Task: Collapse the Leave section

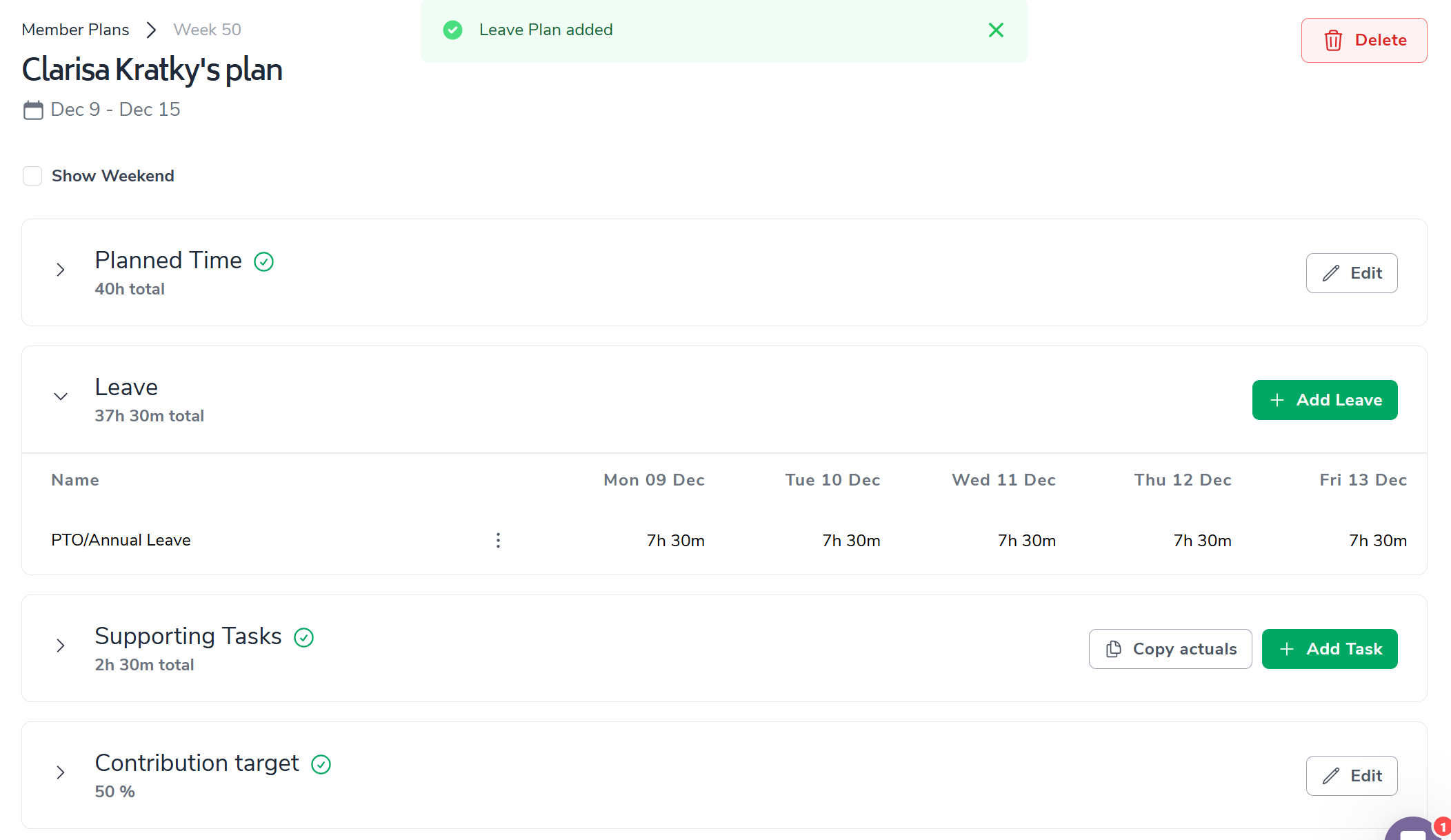Action: pos(61,397)
